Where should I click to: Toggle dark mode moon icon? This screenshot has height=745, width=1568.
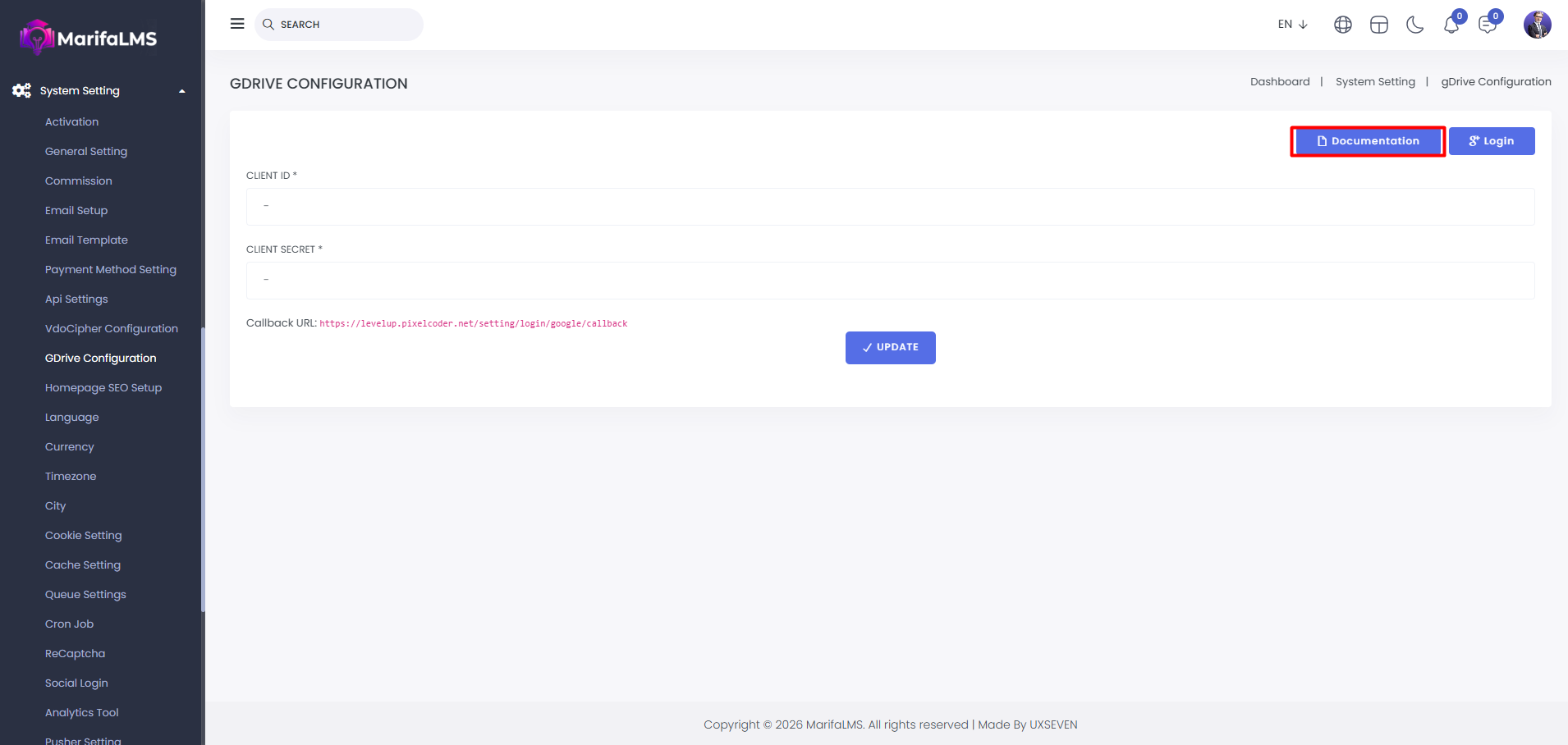coord(1414,25)
